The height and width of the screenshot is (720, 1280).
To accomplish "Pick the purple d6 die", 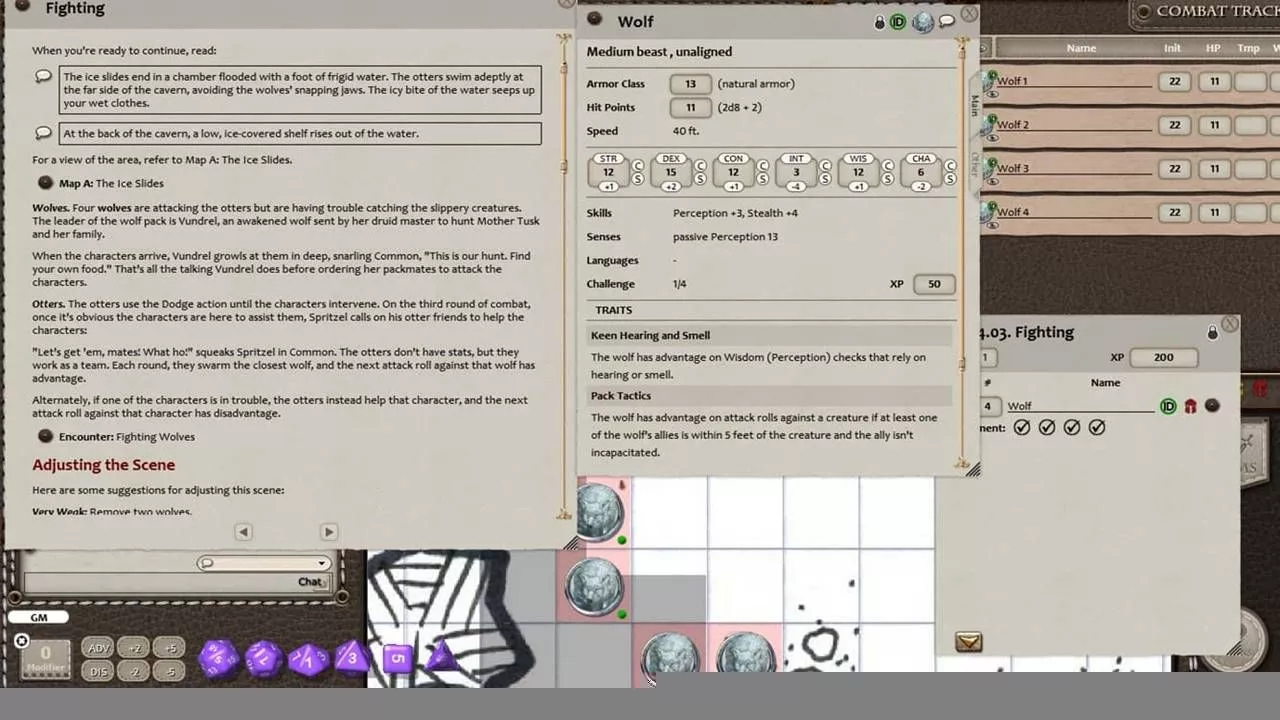I will (x=397, y=658).
